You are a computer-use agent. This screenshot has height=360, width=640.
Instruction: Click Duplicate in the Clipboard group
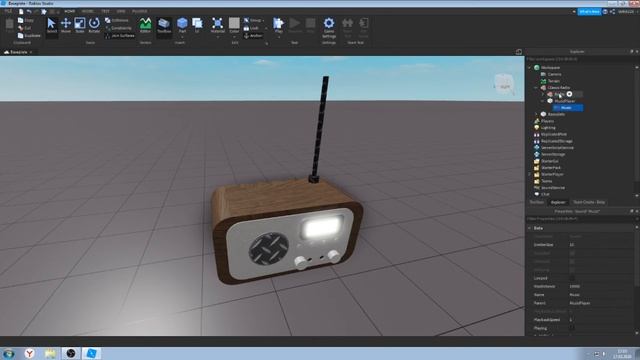29,36
